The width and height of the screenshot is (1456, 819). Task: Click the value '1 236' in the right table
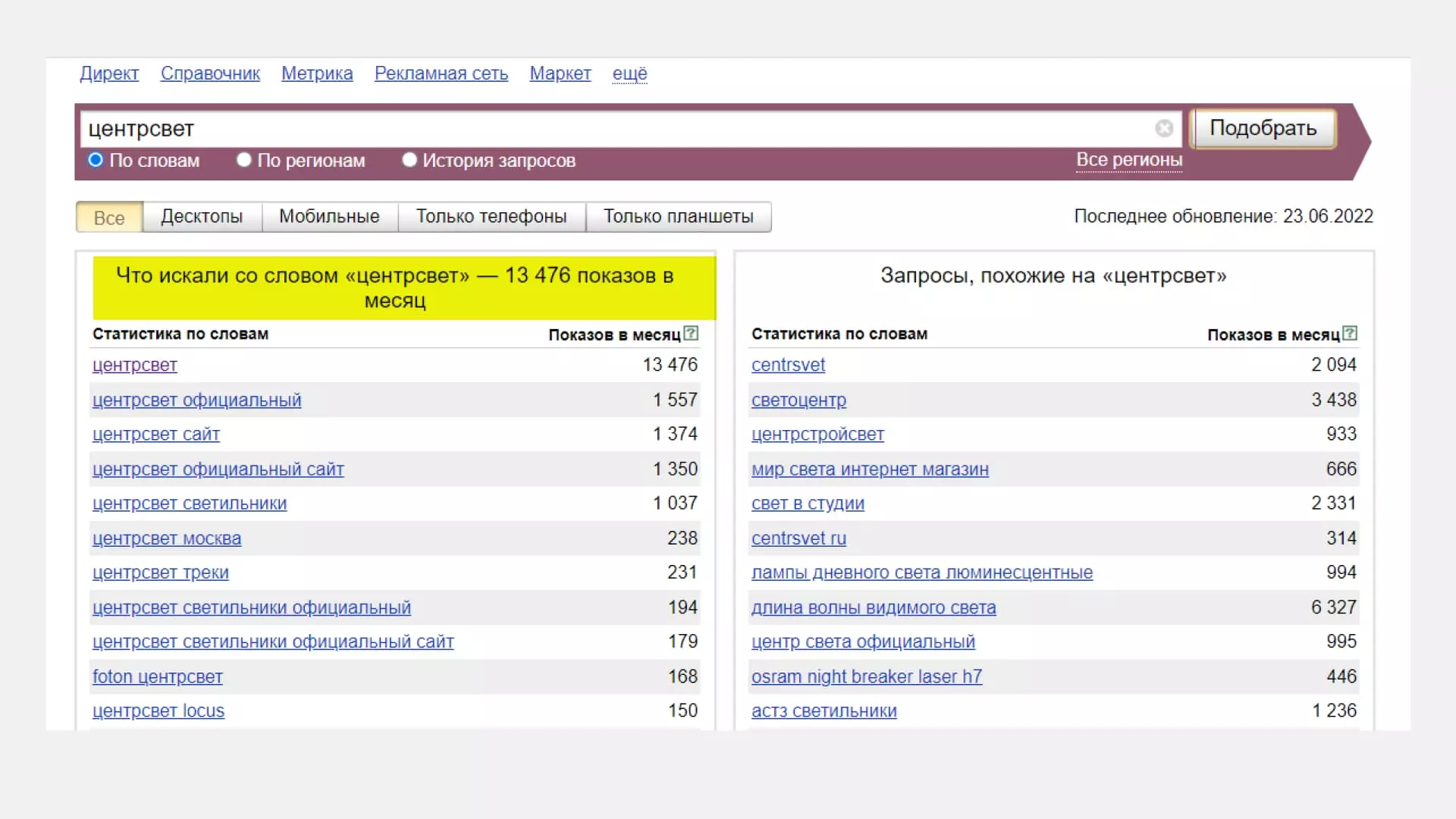click(1335, 711)
